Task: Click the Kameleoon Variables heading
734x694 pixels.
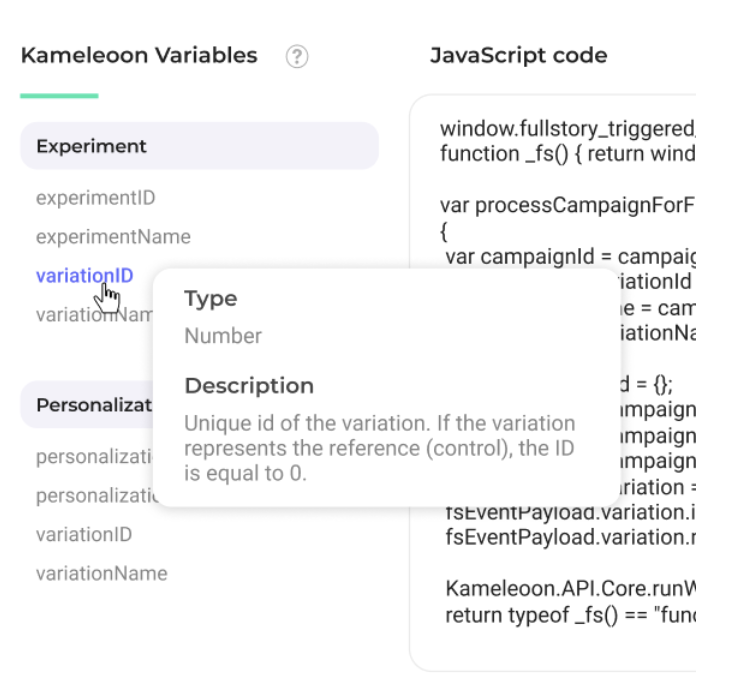Action: tap(139, 55)
